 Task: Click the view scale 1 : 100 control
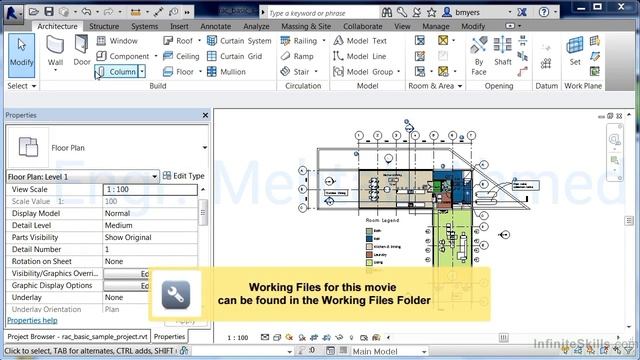[238, 338]
